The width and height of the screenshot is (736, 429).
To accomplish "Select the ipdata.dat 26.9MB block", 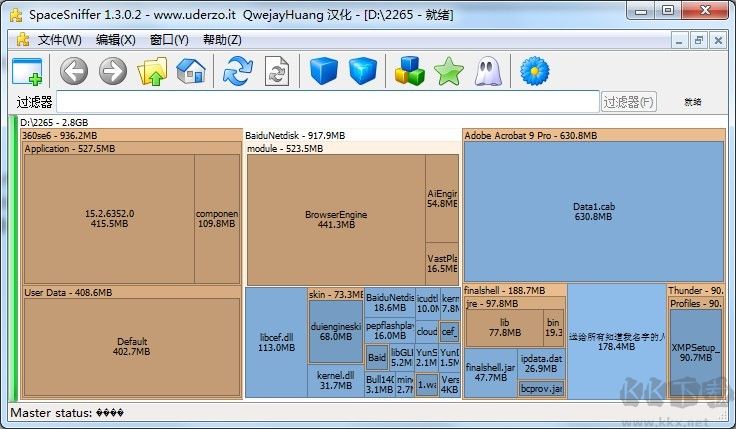I will pyautogui.click(x=541, y=364).
